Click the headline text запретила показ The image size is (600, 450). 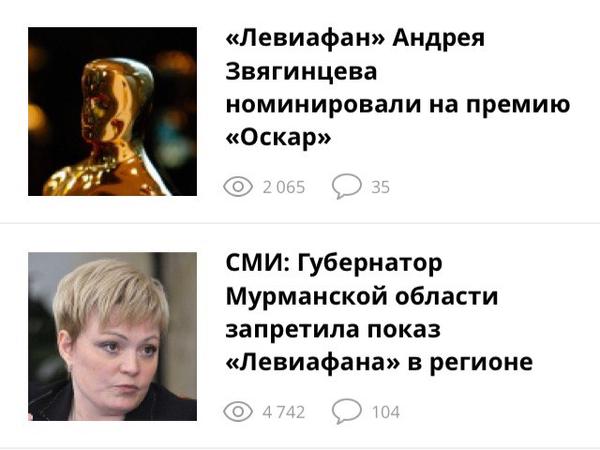[x=333, y=330]
